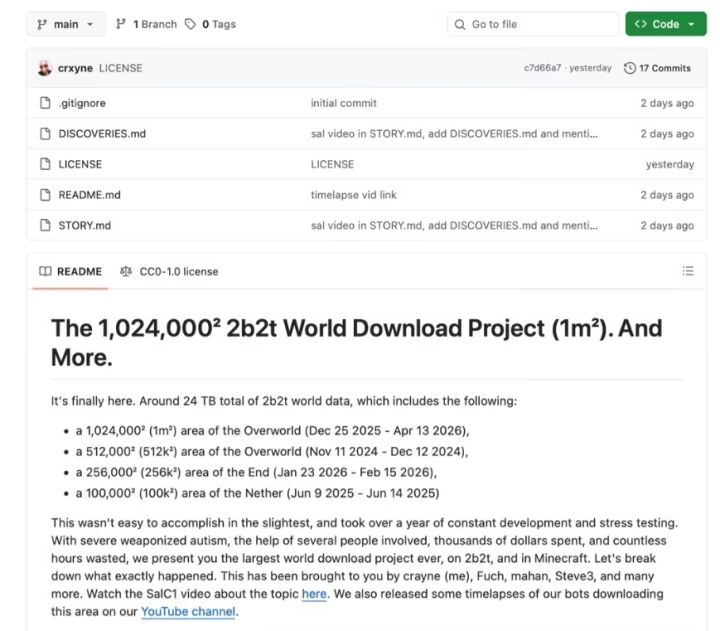Click the 512,000² Overworld bullet text
720x631 pixels.
272,452
